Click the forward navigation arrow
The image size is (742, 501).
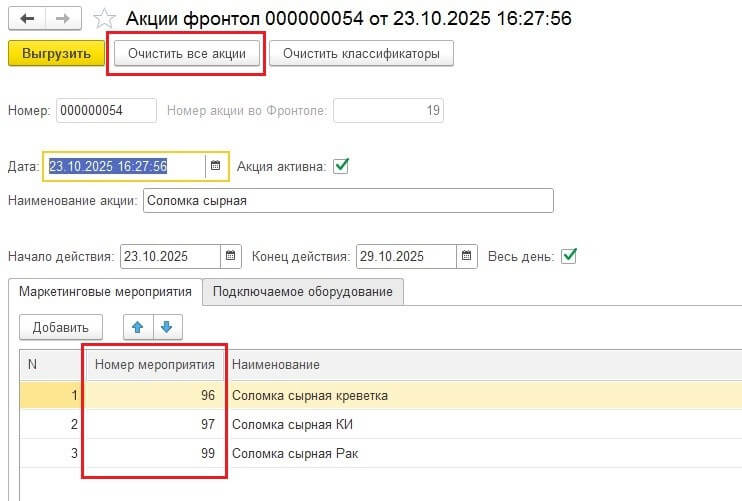[62, 19]
